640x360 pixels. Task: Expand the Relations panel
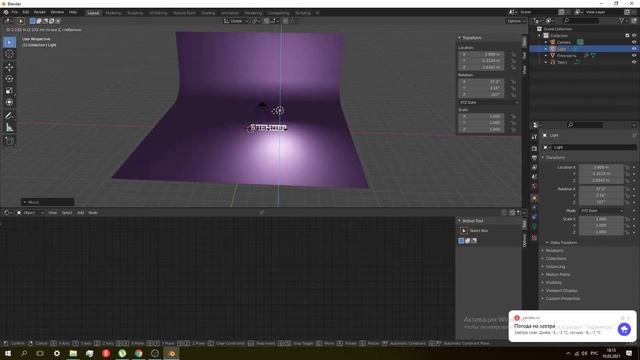[x=554, y=251]
